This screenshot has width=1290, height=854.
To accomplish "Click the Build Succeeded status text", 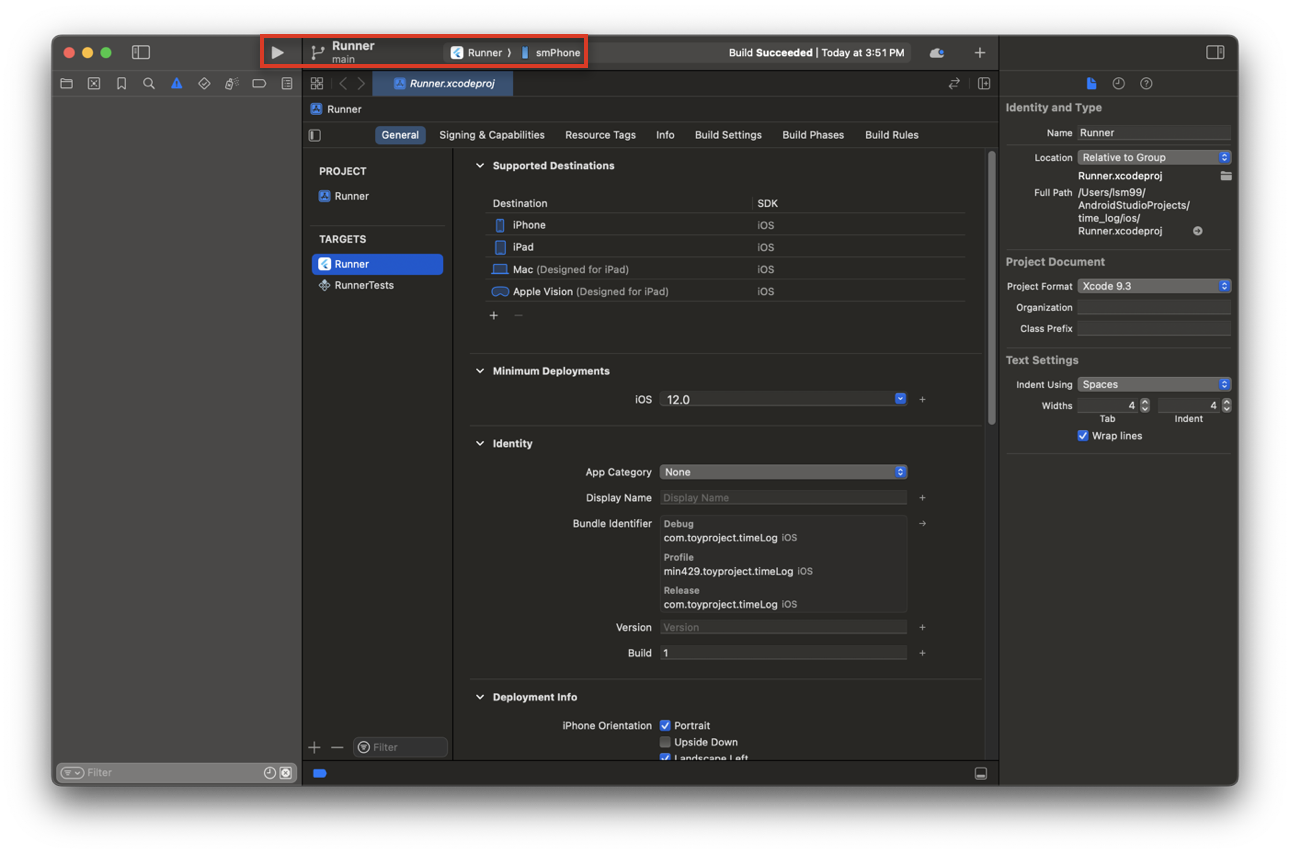I will point(816,53).
